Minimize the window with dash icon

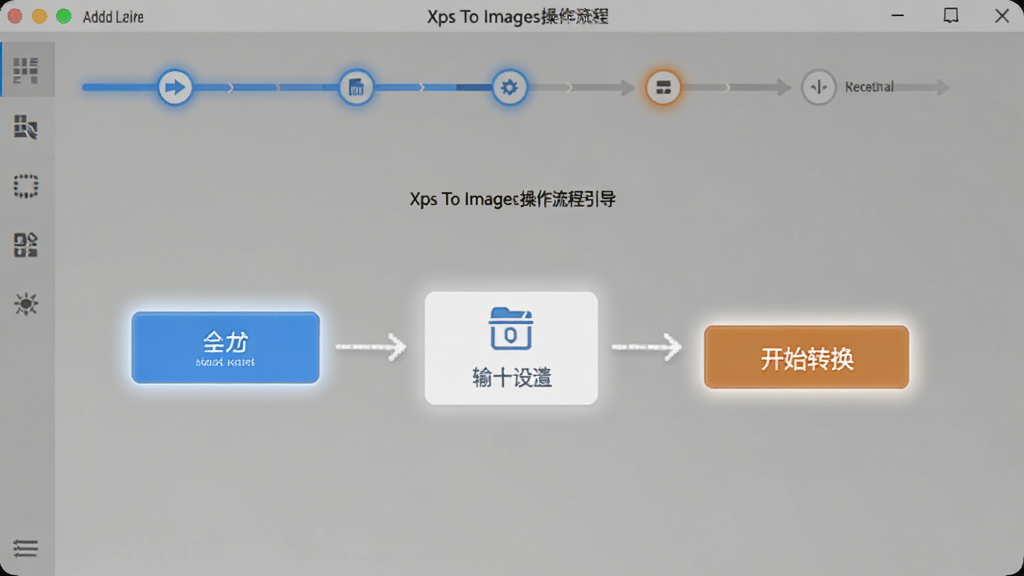click(x=898, y=16)
